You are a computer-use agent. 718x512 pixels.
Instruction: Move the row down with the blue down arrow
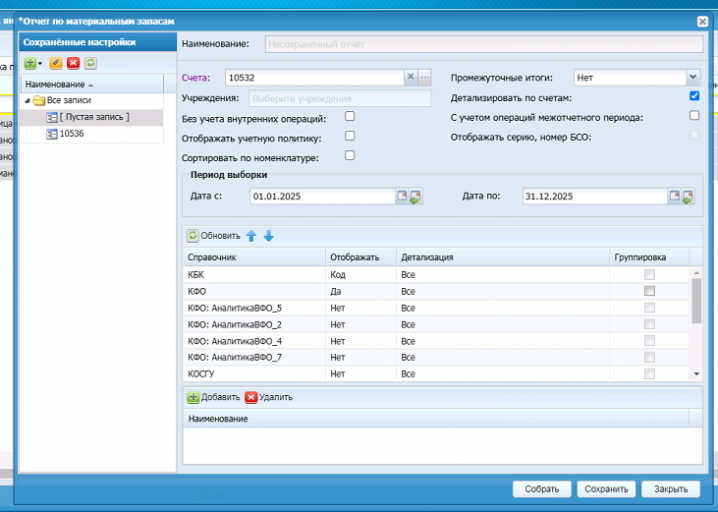269,236
